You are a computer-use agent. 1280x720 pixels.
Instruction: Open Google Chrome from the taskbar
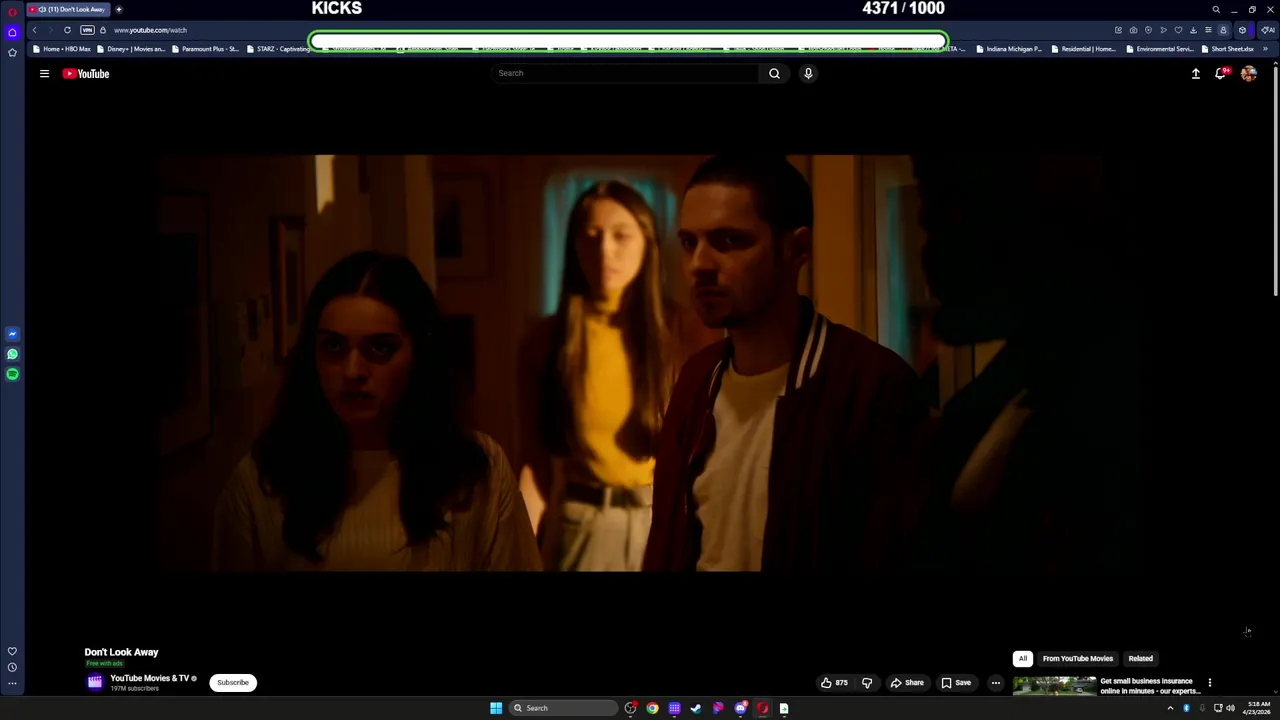[x=652, y=708]
